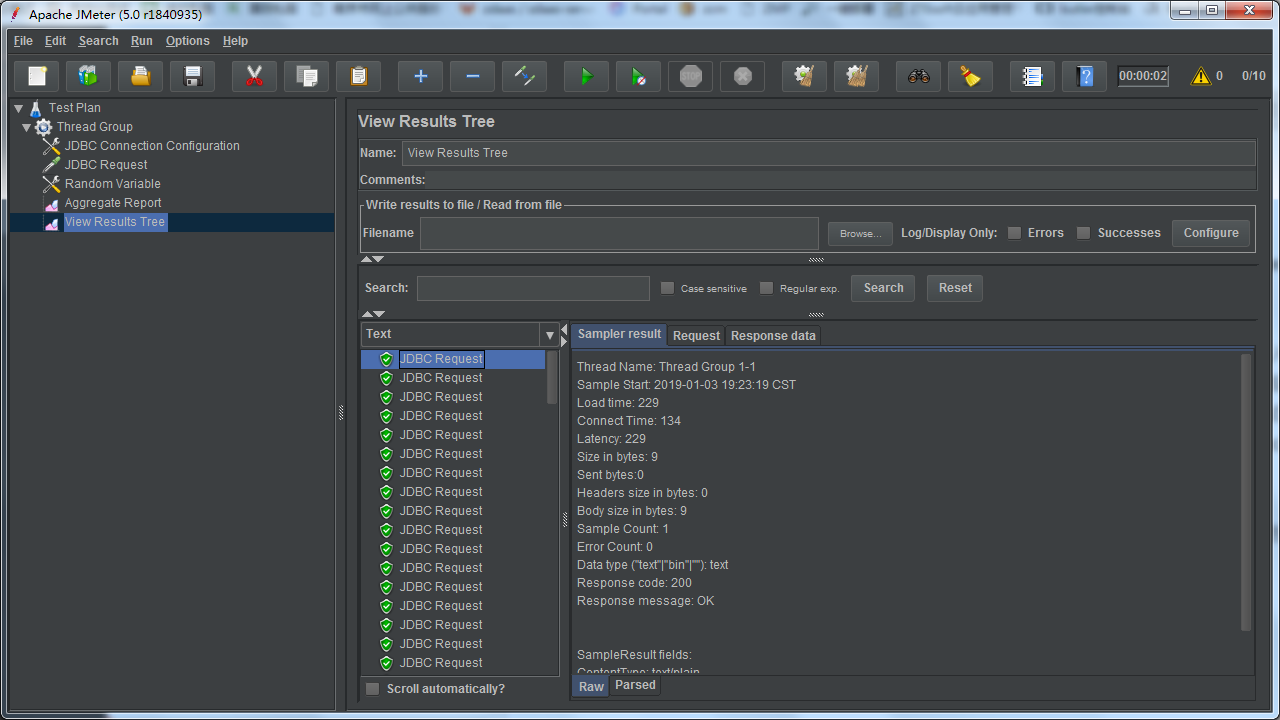Open the Function Helper dialog icon

[1033, 76]
